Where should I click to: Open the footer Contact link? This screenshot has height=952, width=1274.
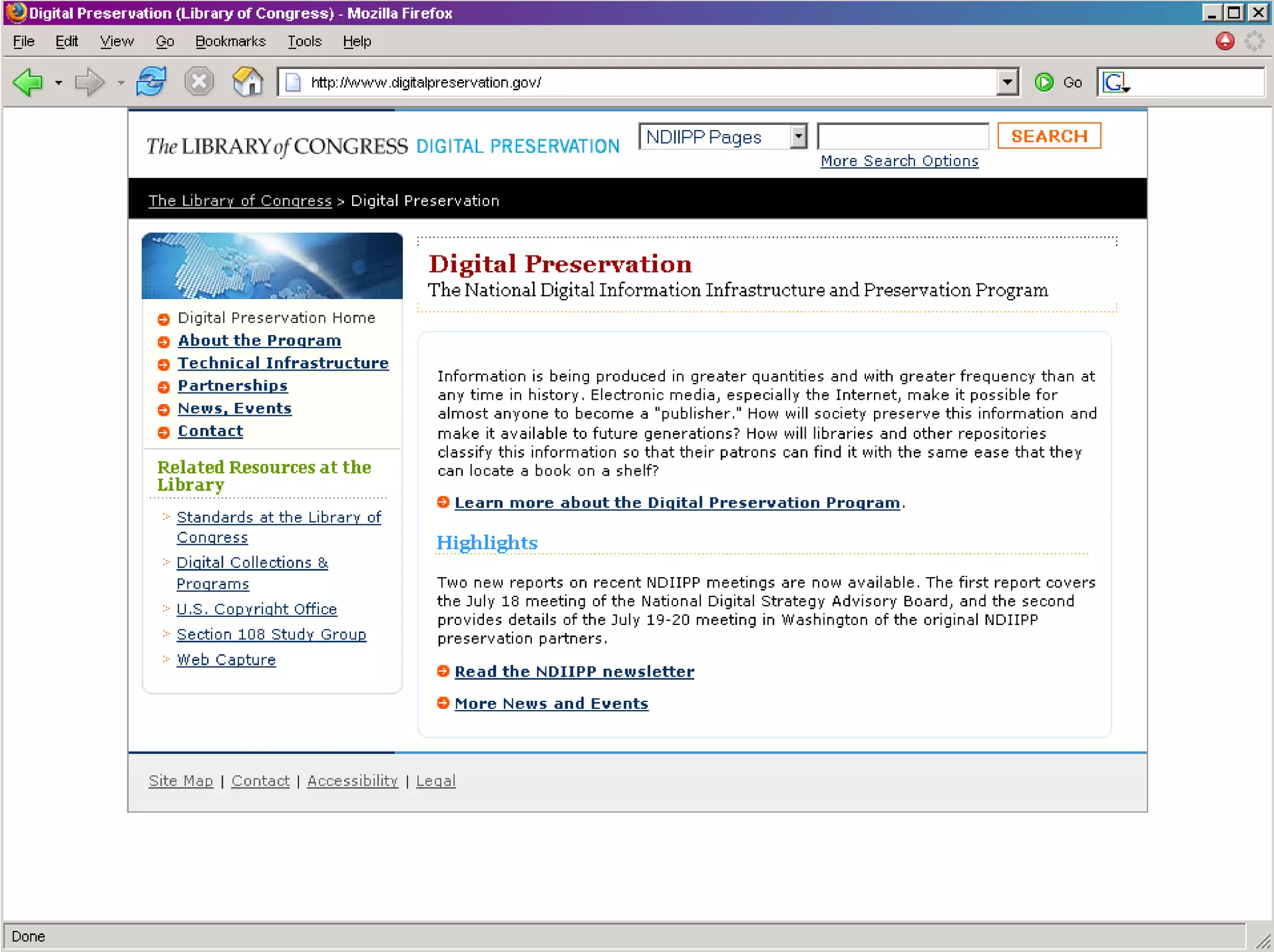pyautogui.click(x=261, y=781)
